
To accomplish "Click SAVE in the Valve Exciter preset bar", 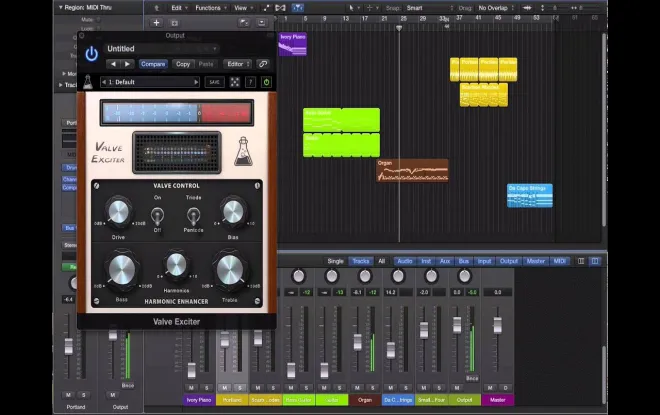I will point(215,82).
